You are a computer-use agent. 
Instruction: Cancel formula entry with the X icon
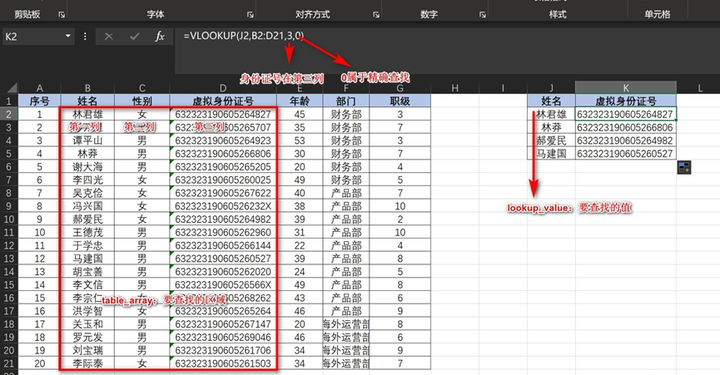coord(109,36)
